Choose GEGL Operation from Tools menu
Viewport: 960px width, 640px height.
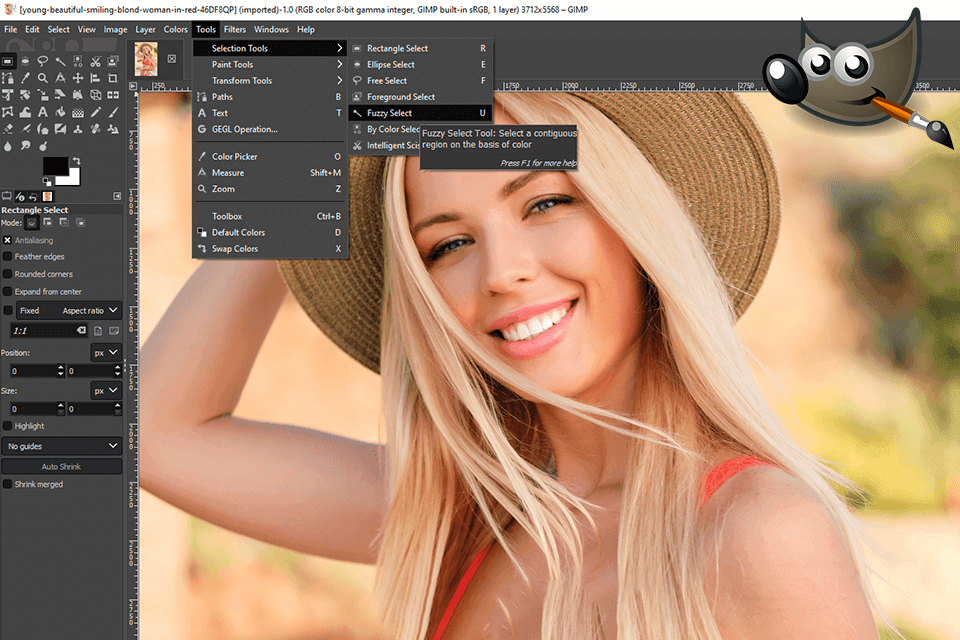point(270,129)
